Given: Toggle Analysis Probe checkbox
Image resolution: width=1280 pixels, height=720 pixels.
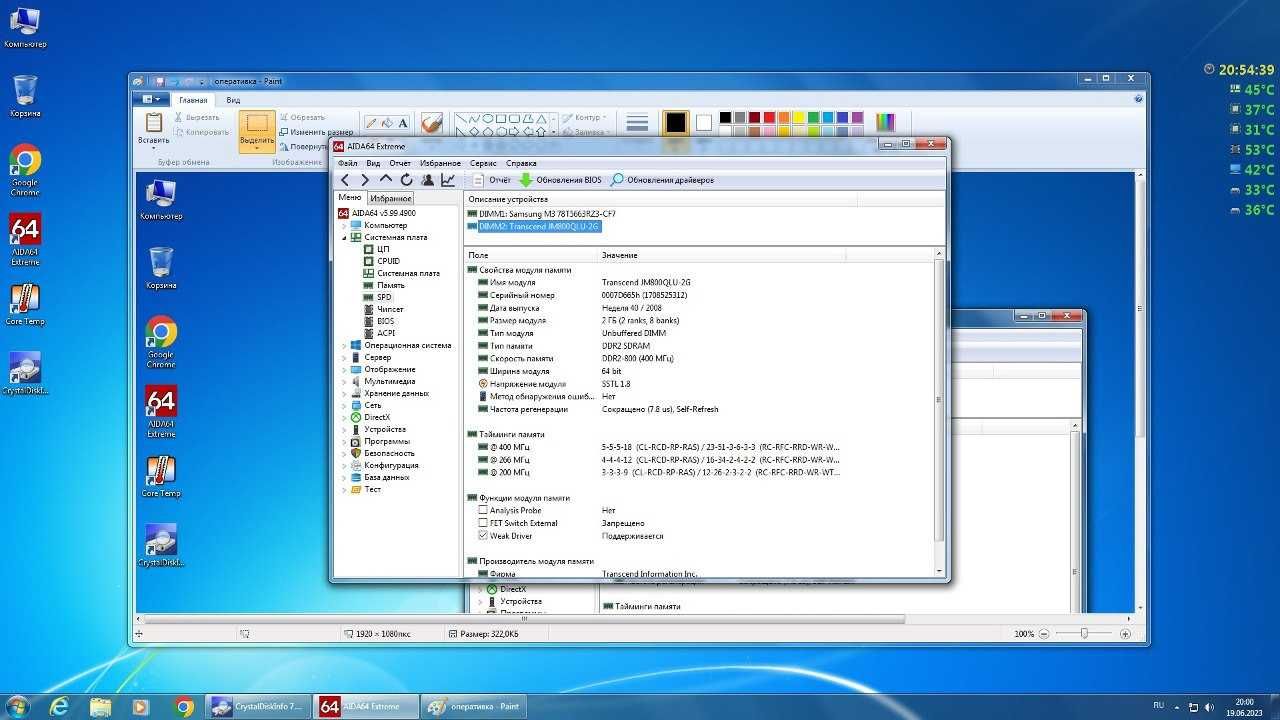Looking at the screenshot, I should 483,510.
